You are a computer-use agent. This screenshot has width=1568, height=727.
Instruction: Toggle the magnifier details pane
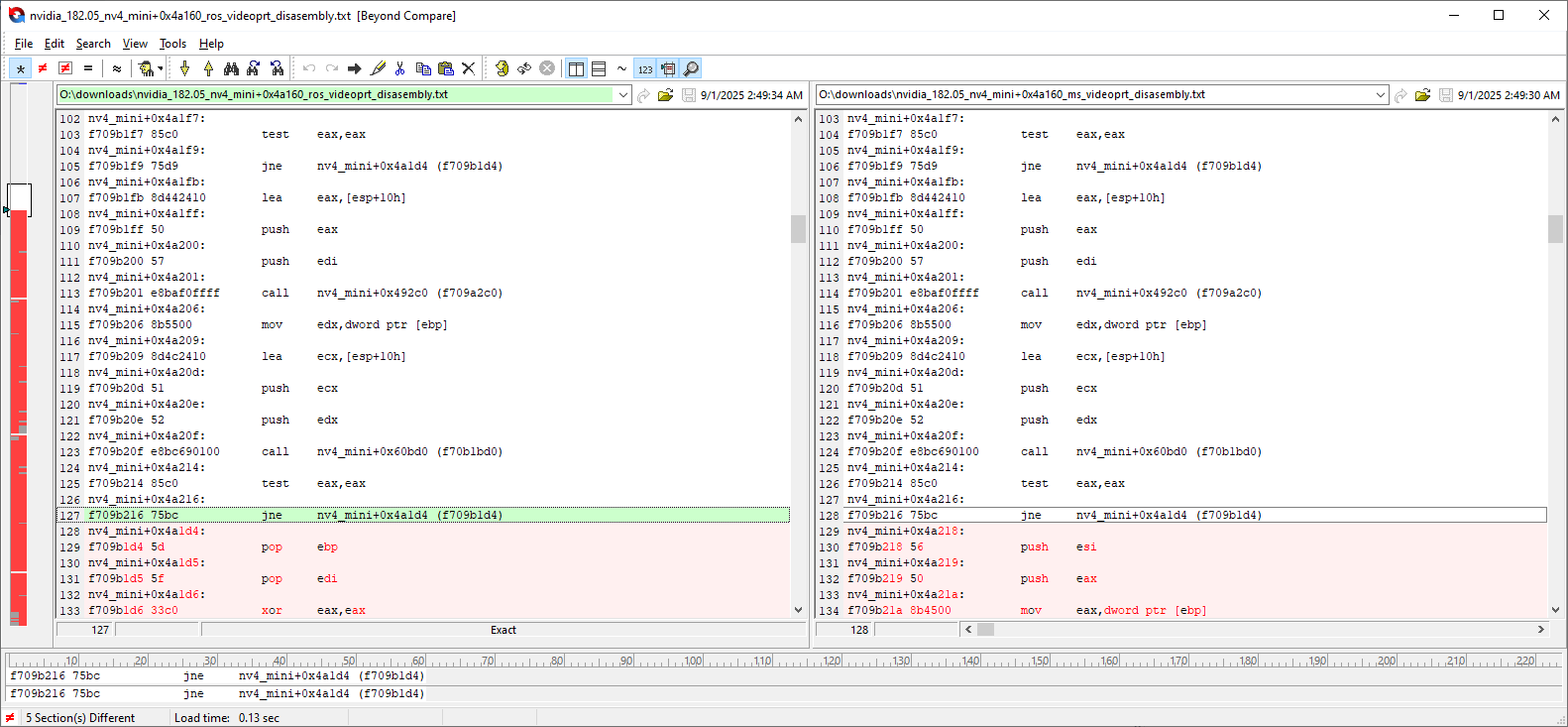691,68
